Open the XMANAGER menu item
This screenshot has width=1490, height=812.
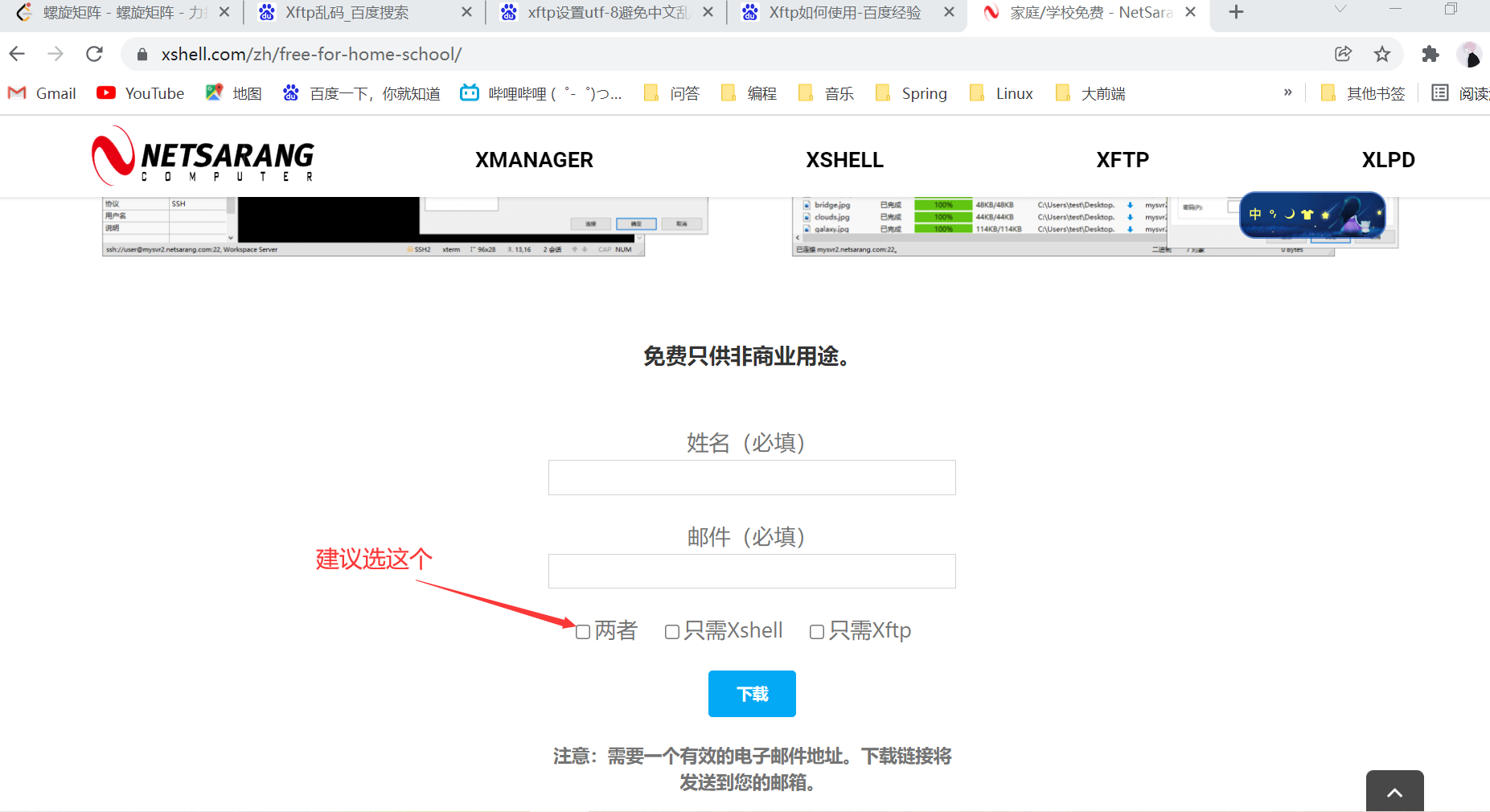point(534,160)
